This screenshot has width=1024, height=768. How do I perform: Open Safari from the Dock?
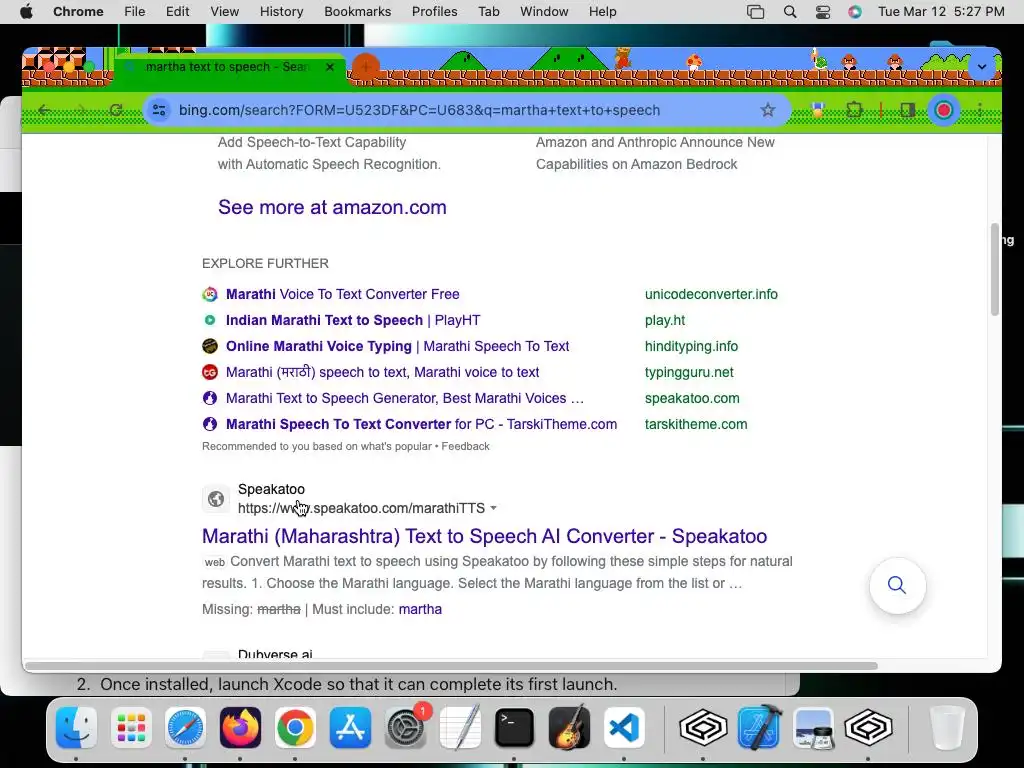coord(185,727)
